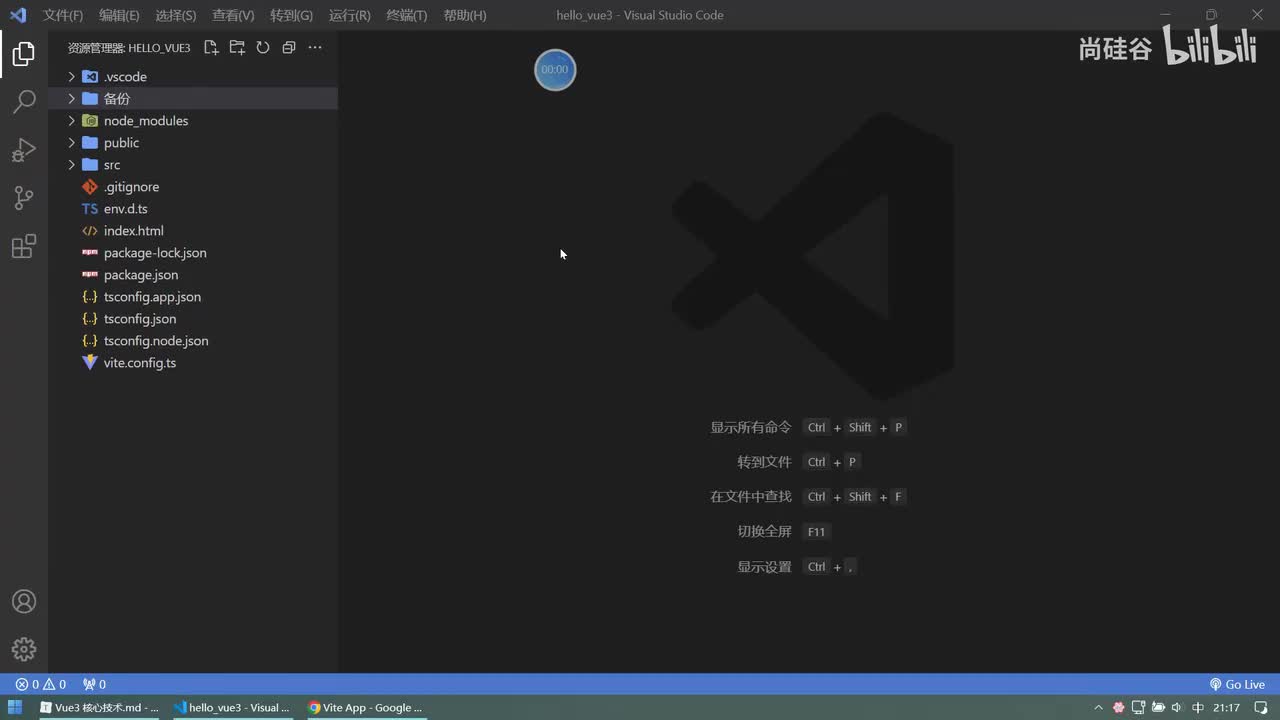The width and height of the screenshot is (1280, 720).
Task: Open the 文件(F) menu
Action: click(63, 15)
